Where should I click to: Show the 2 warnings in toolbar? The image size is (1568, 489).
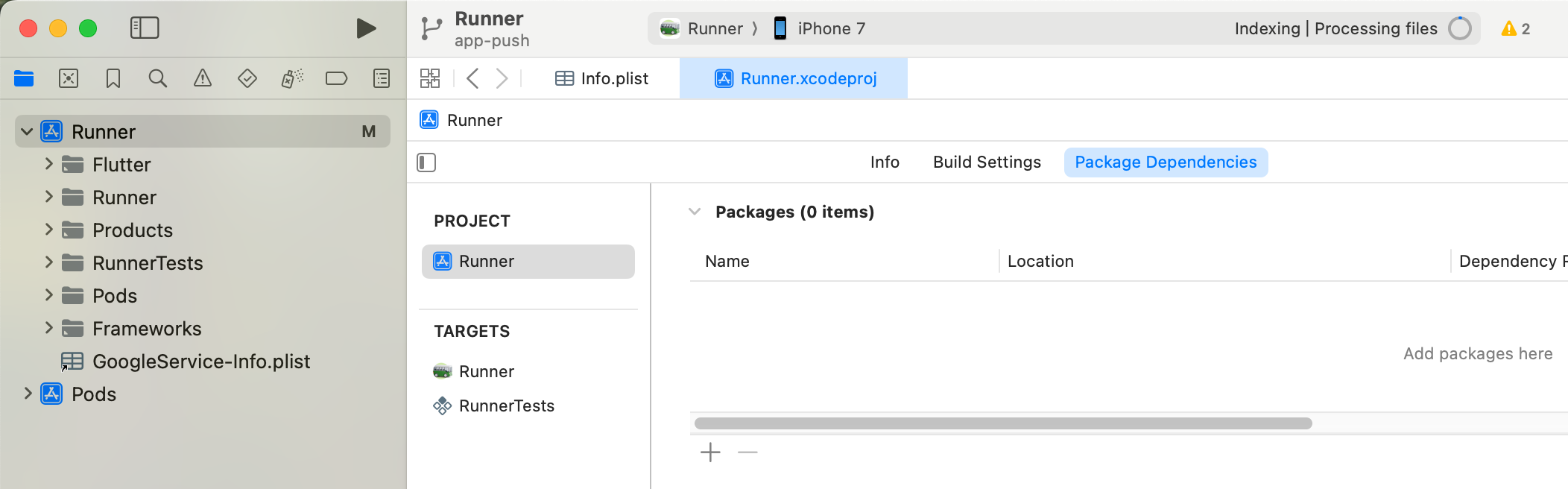tap(1516, 28)
